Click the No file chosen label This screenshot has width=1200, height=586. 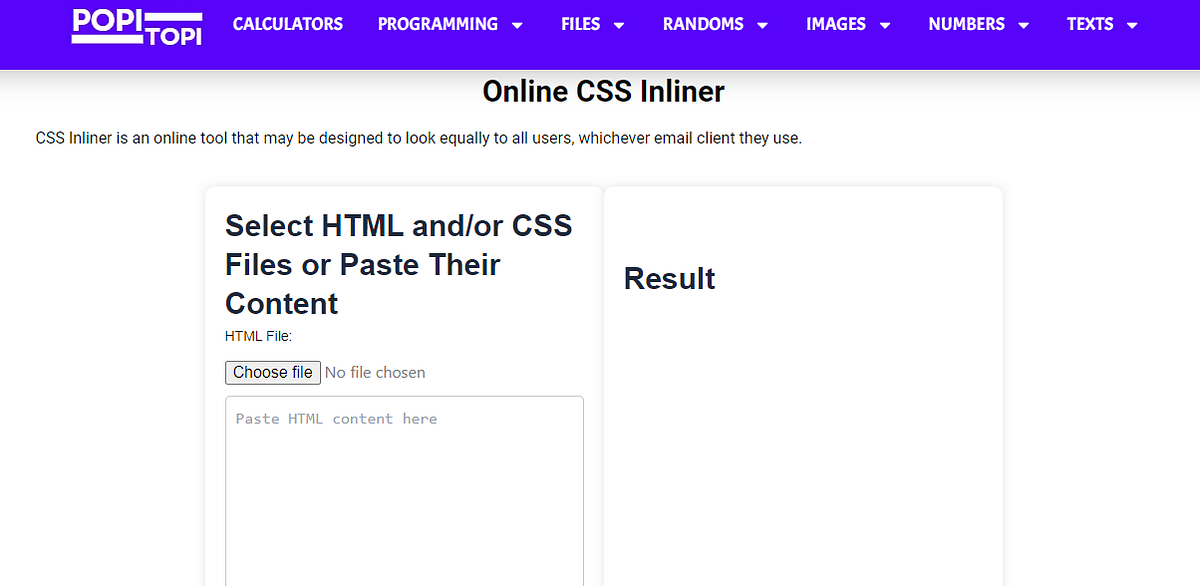tap(375, 372)
